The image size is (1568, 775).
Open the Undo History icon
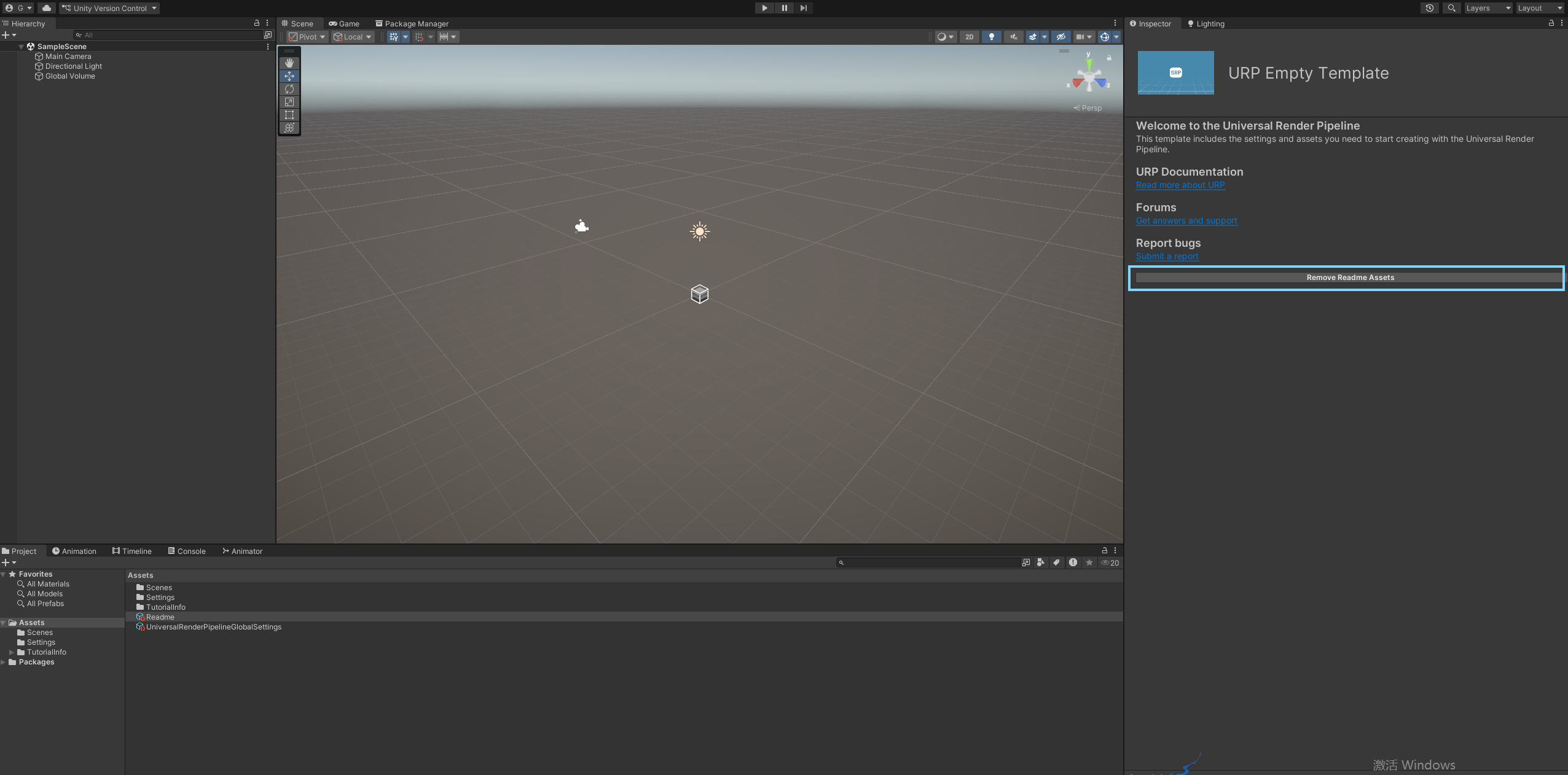click(x=1430, y=8)
